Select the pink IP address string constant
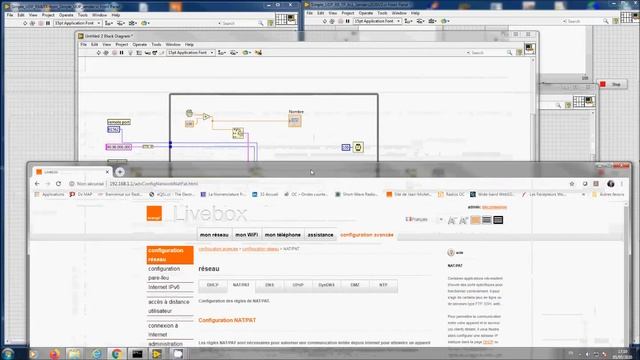This screenshot has width=640, height=360. click(x=119, y=147)
